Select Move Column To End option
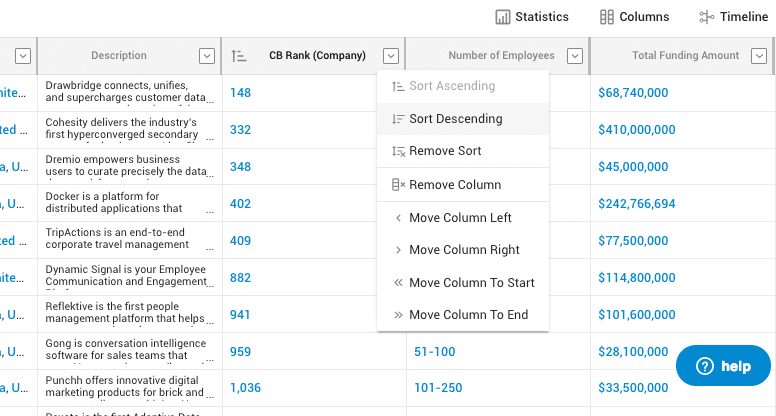The width and height of the screenshot is (776, 416). (x=463, y=315)
